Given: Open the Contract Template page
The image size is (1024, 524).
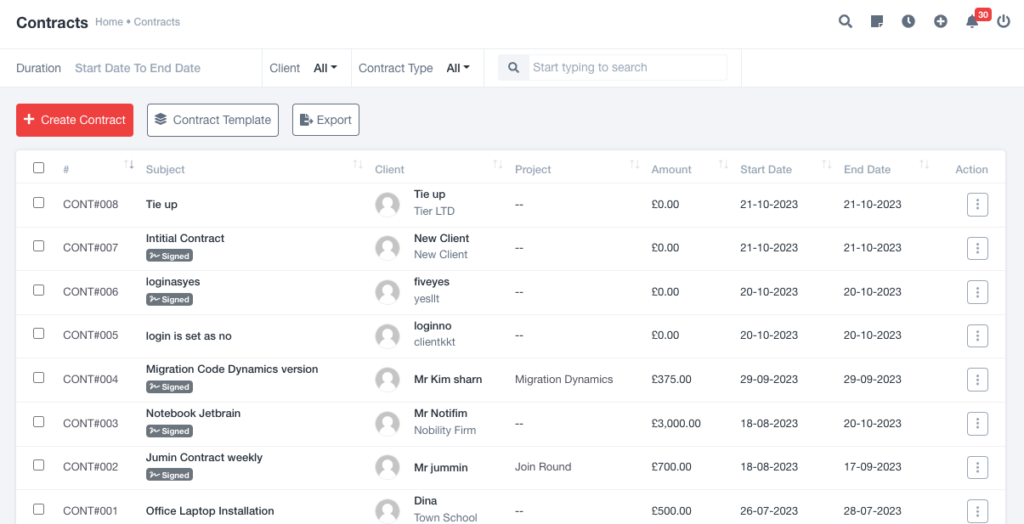Looking at the screenshot, I should [x=213, y=120].
